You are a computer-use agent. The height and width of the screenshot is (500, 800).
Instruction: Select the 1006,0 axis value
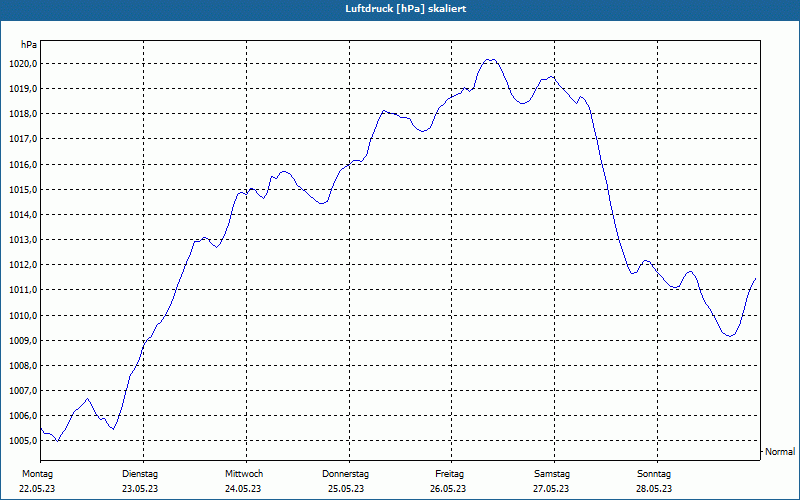[23, 415]
